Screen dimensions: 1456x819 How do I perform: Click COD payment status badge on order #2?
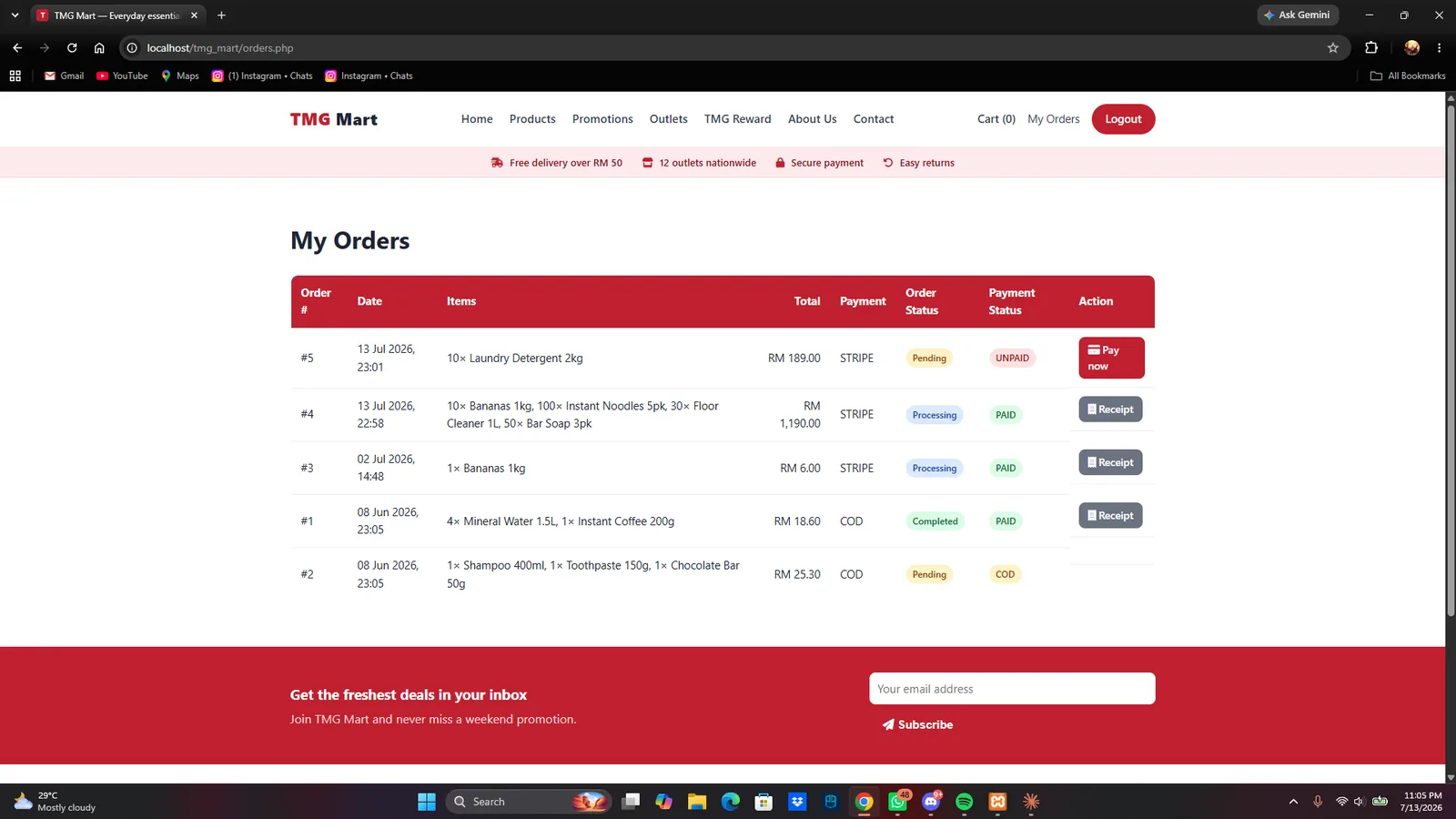pyautogui.click(x=1005, y=574)
